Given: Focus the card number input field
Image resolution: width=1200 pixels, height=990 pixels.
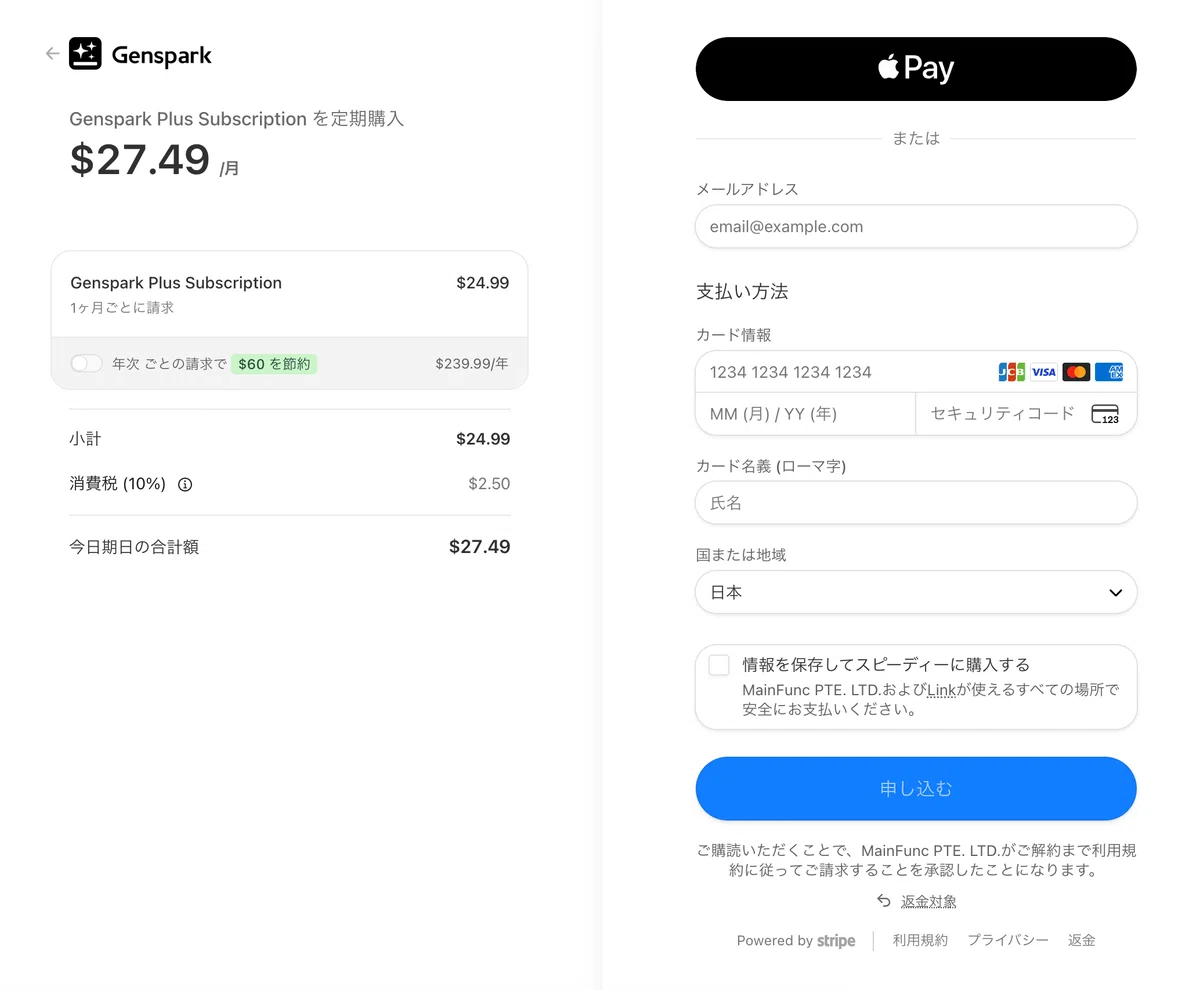Looking at the screenshot, I should pyautogui.click(x=845, y=372).
